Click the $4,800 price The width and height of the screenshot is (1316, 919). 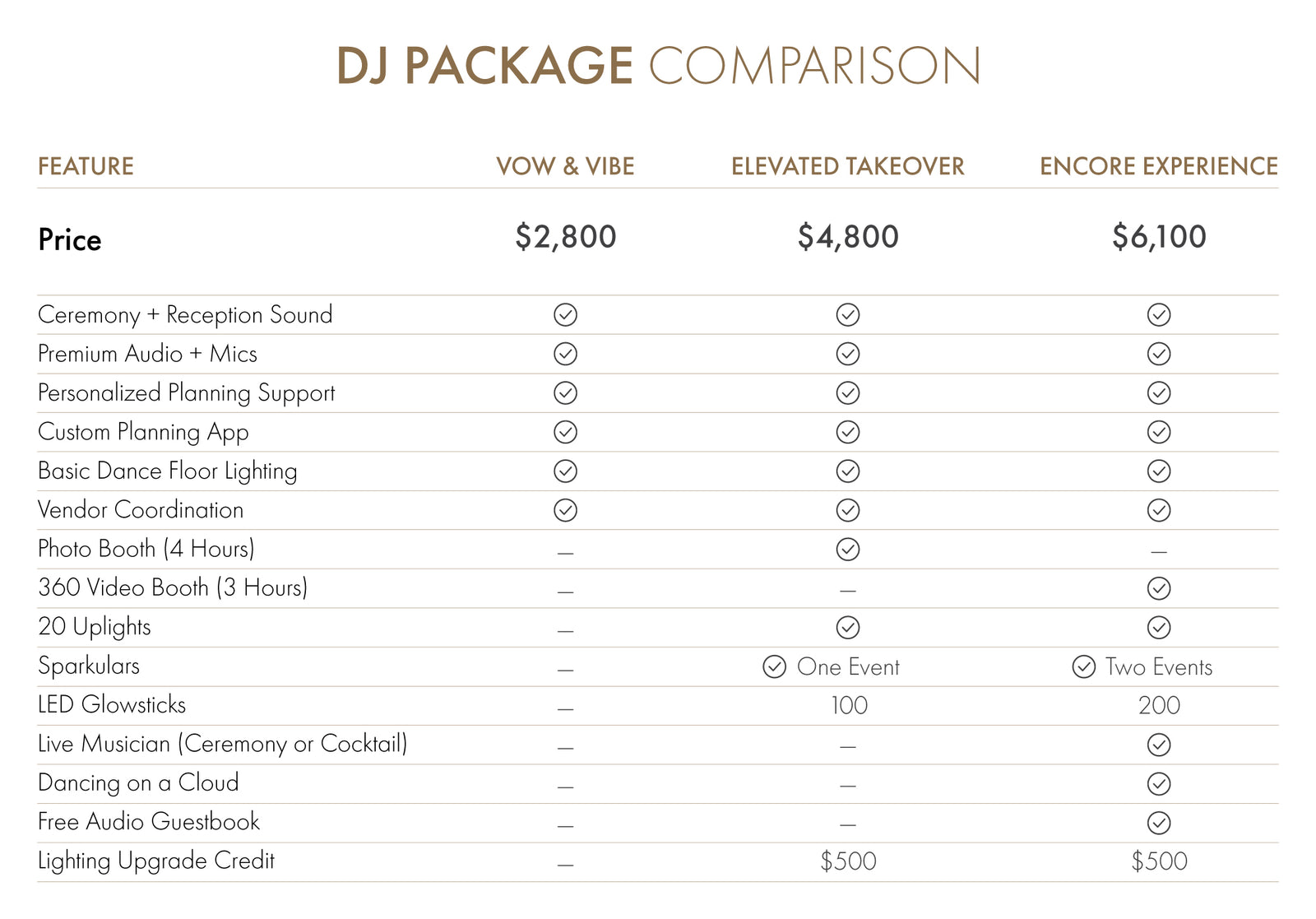(x=847, y=237)
